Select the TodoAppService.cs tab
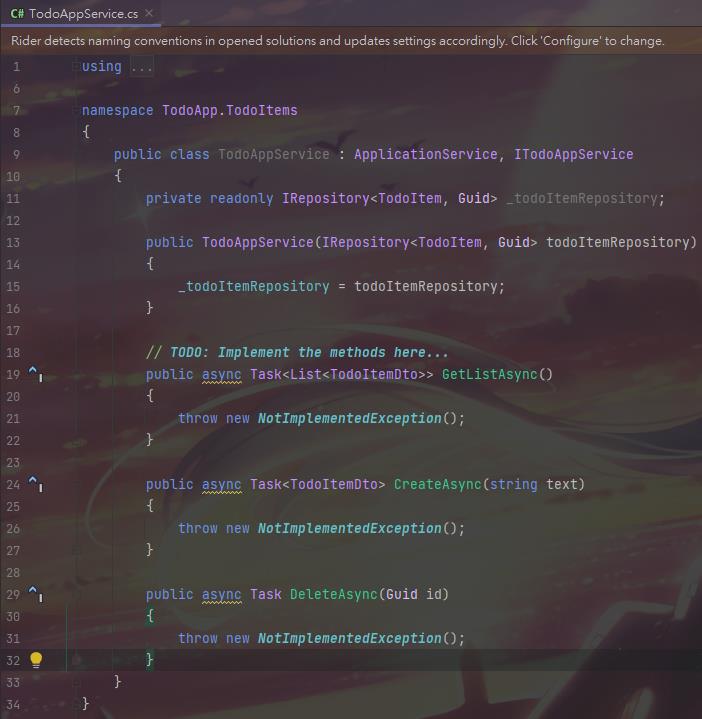 point(84,14)
